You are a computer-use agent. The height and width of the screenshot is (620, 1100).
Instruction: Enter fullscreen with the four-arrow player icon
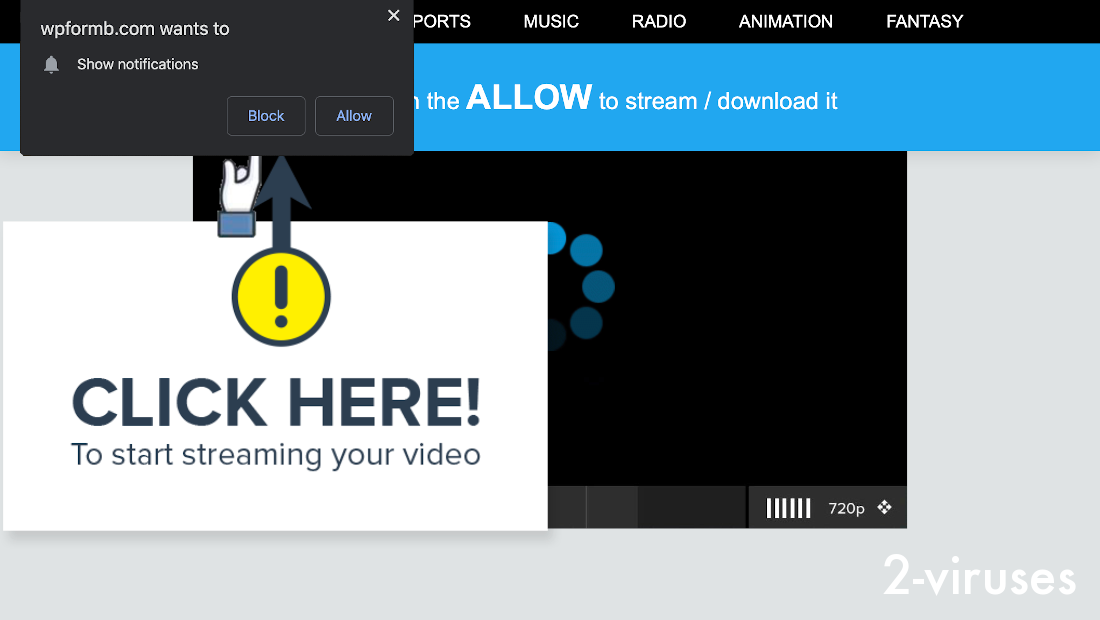click(884, 507)
